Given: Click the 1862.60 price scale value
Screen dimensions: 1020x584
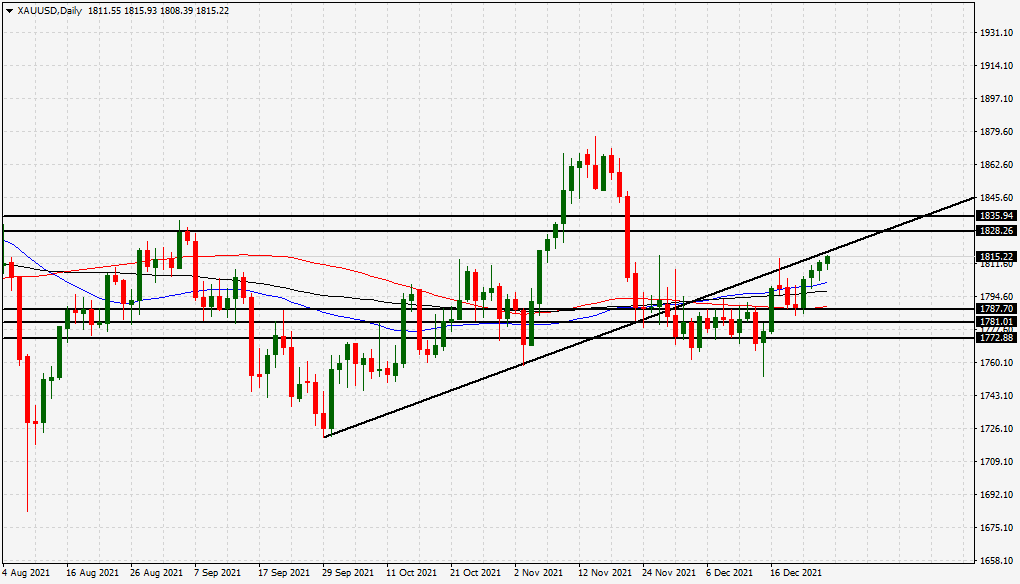Looking at the screenshot, I should 997,165.
